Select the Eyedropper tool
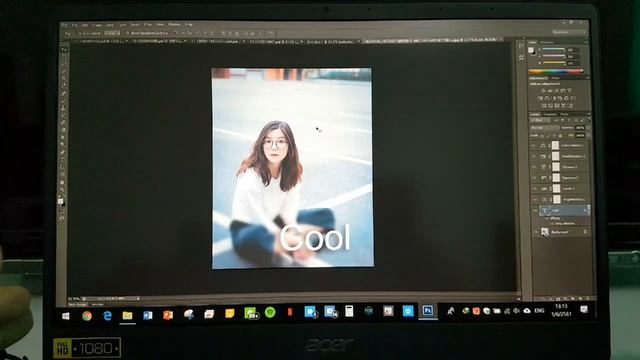Screen dimensions: 640x360 coord(64,87)
